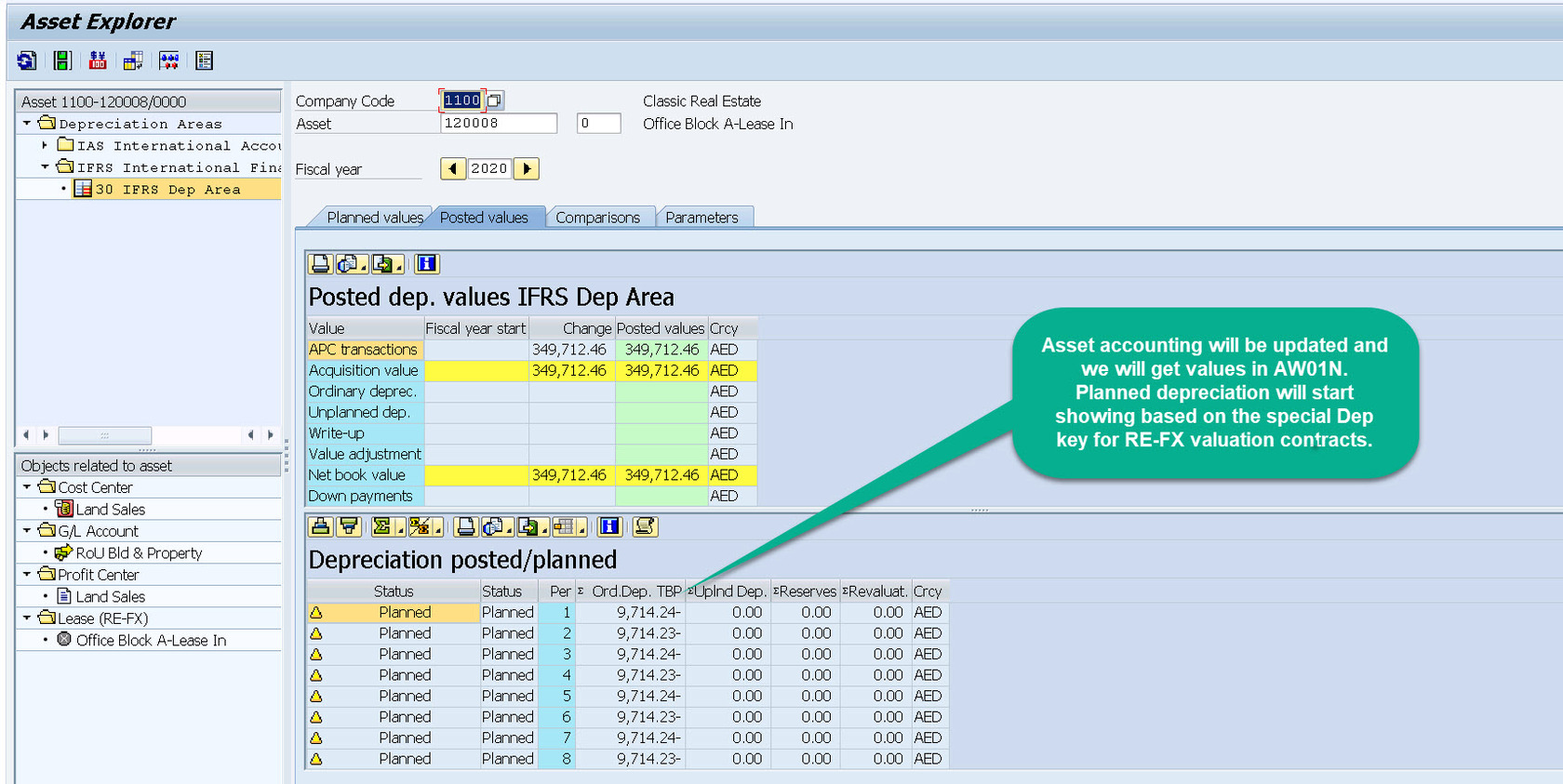Image resolution: width=1563 pixels, height=784 pixels.
Task: Click the Asset 1100-120008/0000 tree header
Action: (149, 101)
